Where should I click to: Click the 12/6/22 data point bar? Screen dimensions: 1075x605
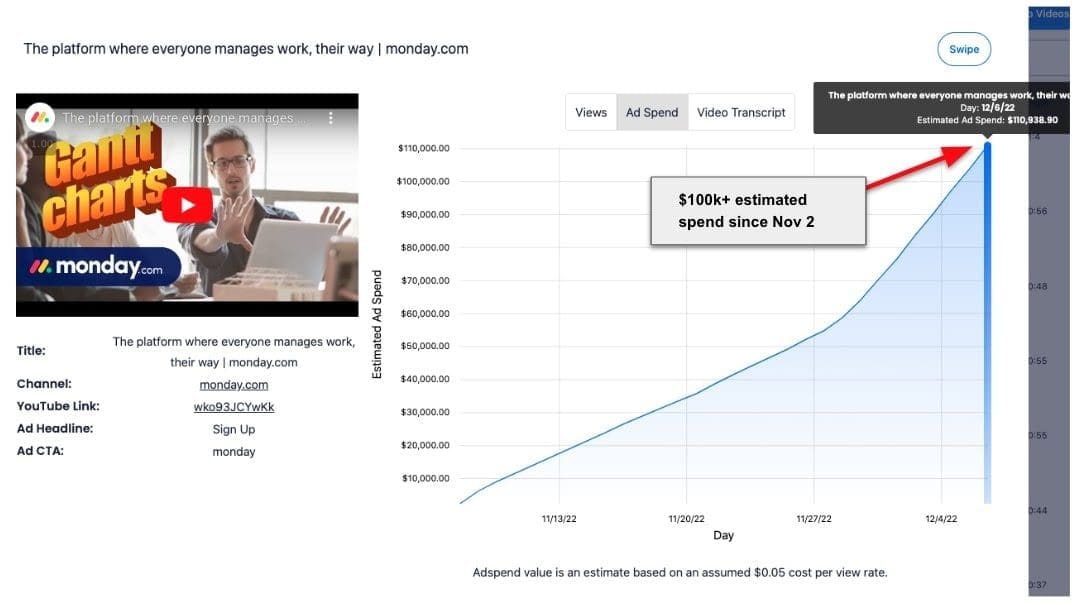pyautogui.click(x=988, y=320)
